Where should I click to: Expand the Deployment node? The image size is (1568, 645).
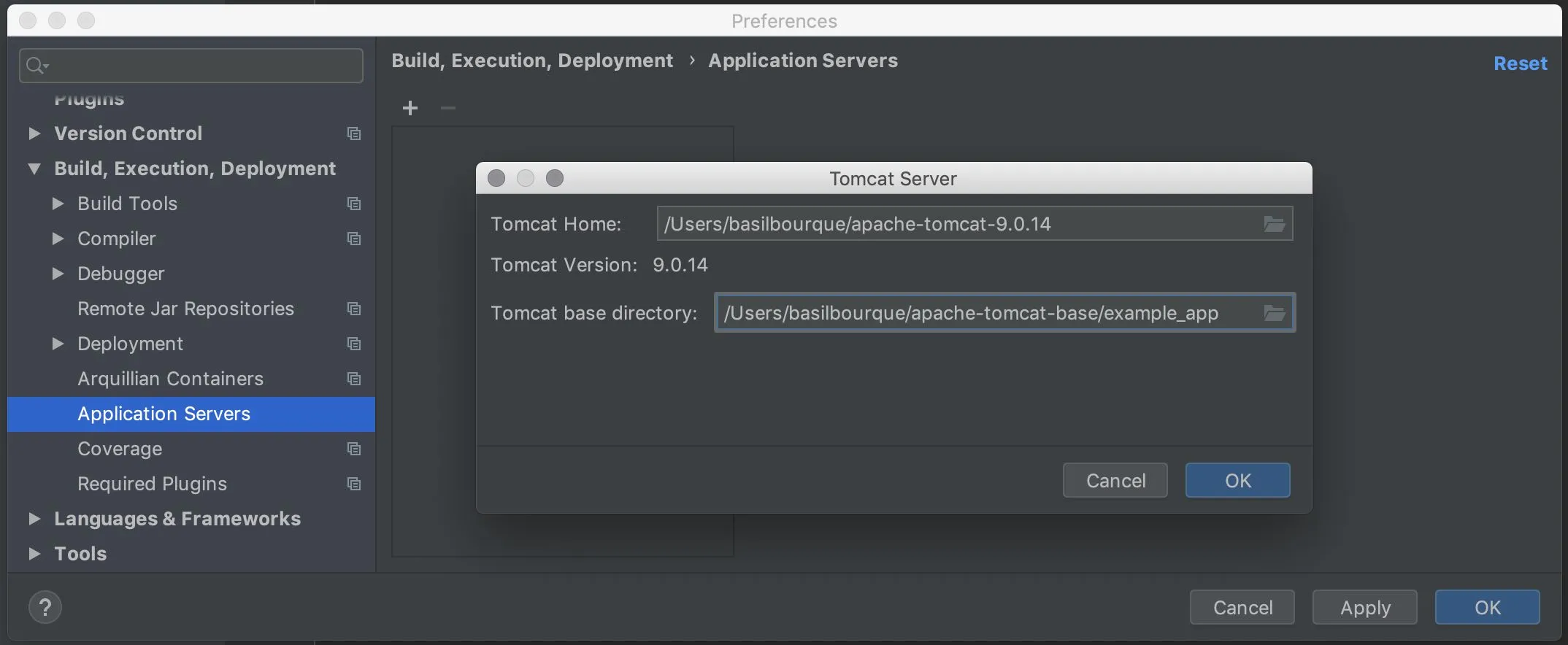[58, 344]
